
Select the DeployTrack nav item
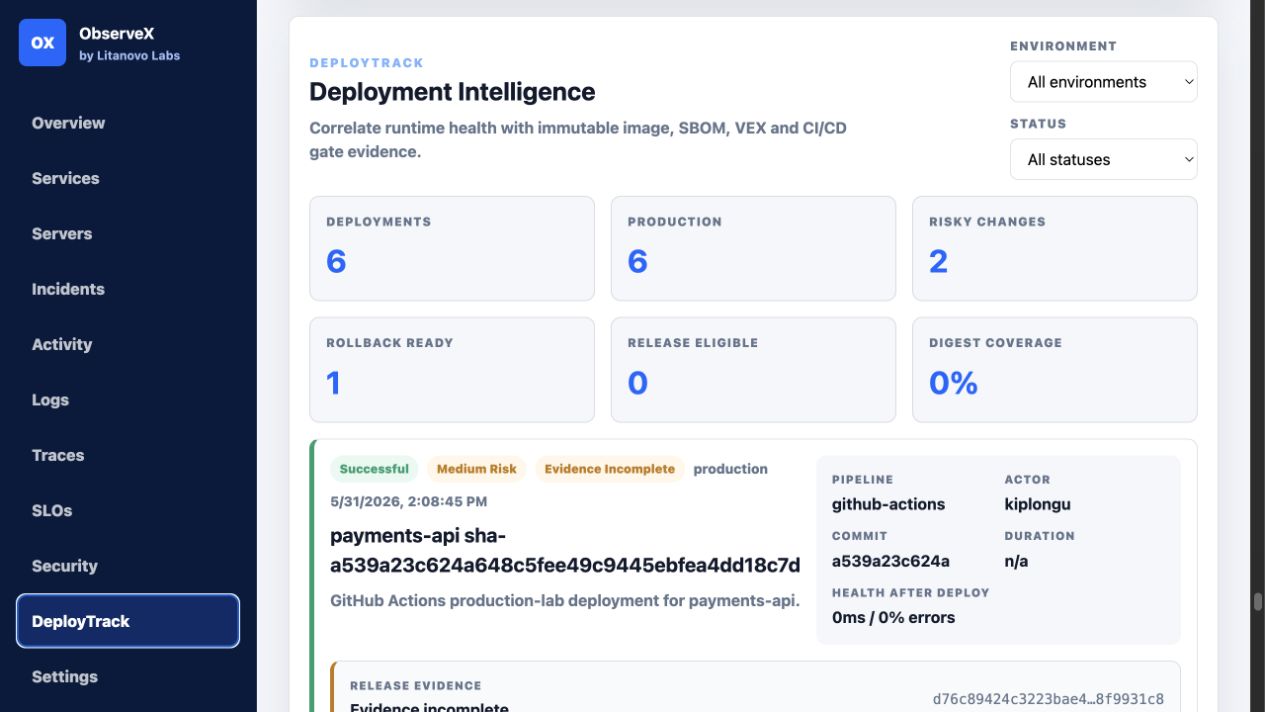coord(128,621)
